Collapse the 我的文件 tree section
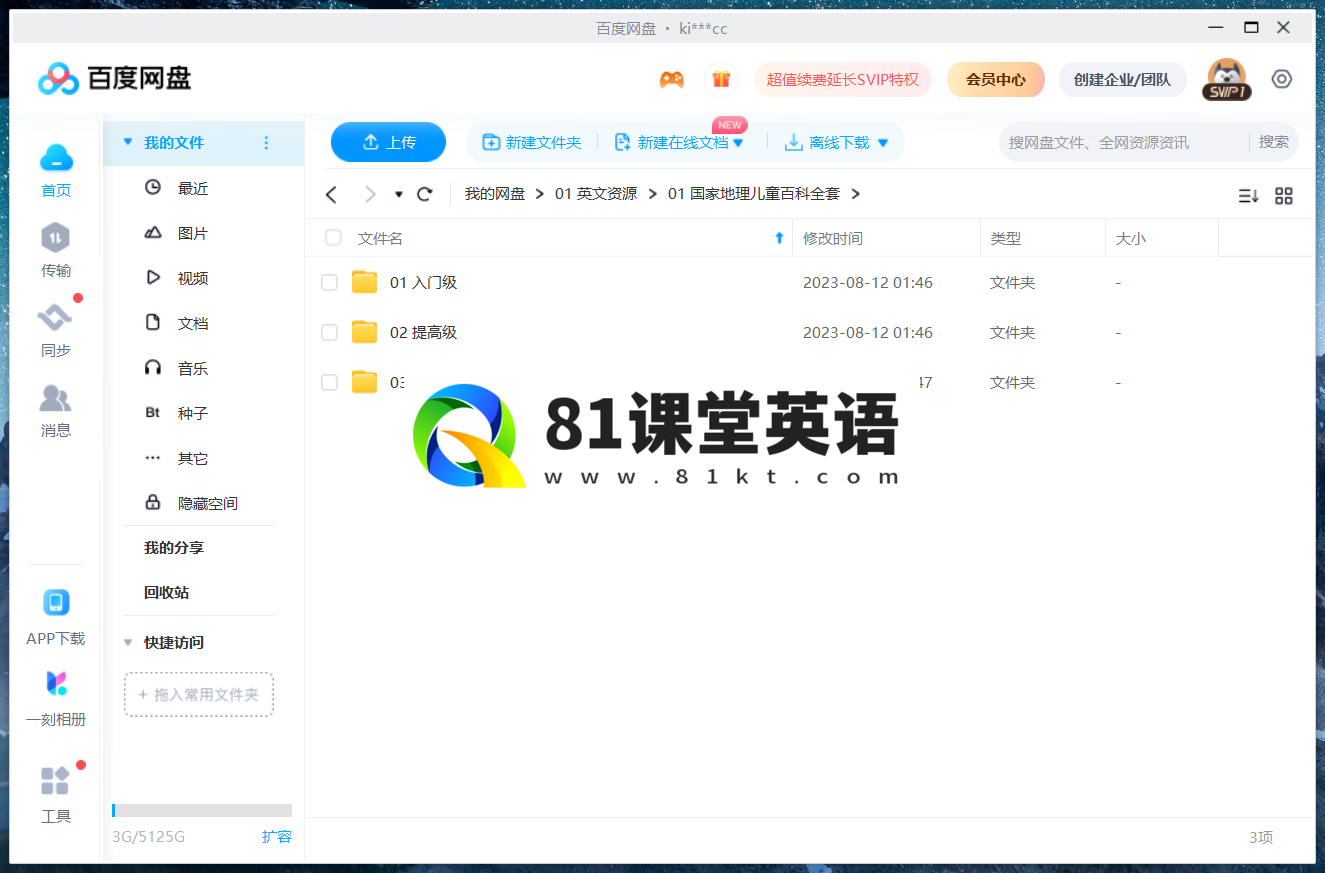This screenshot has height=873, width=1325. tap(127, 143)
